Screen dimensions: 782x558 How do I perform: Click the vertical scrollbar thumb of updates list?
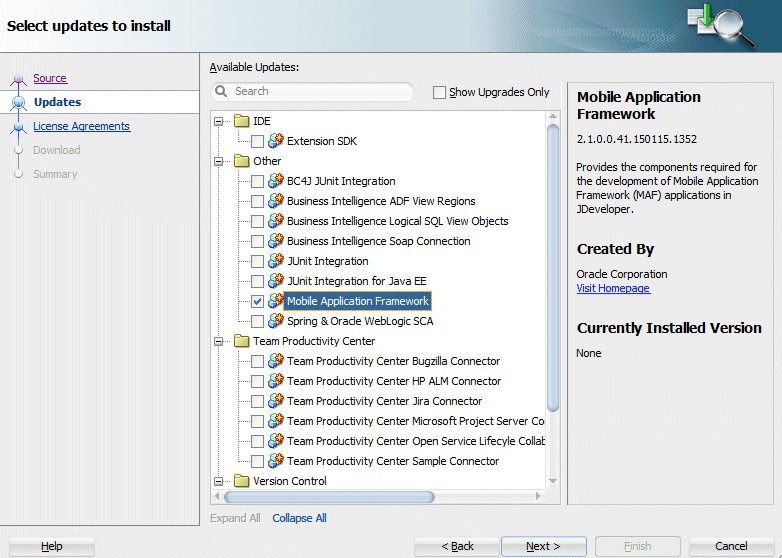pos(553,267)
